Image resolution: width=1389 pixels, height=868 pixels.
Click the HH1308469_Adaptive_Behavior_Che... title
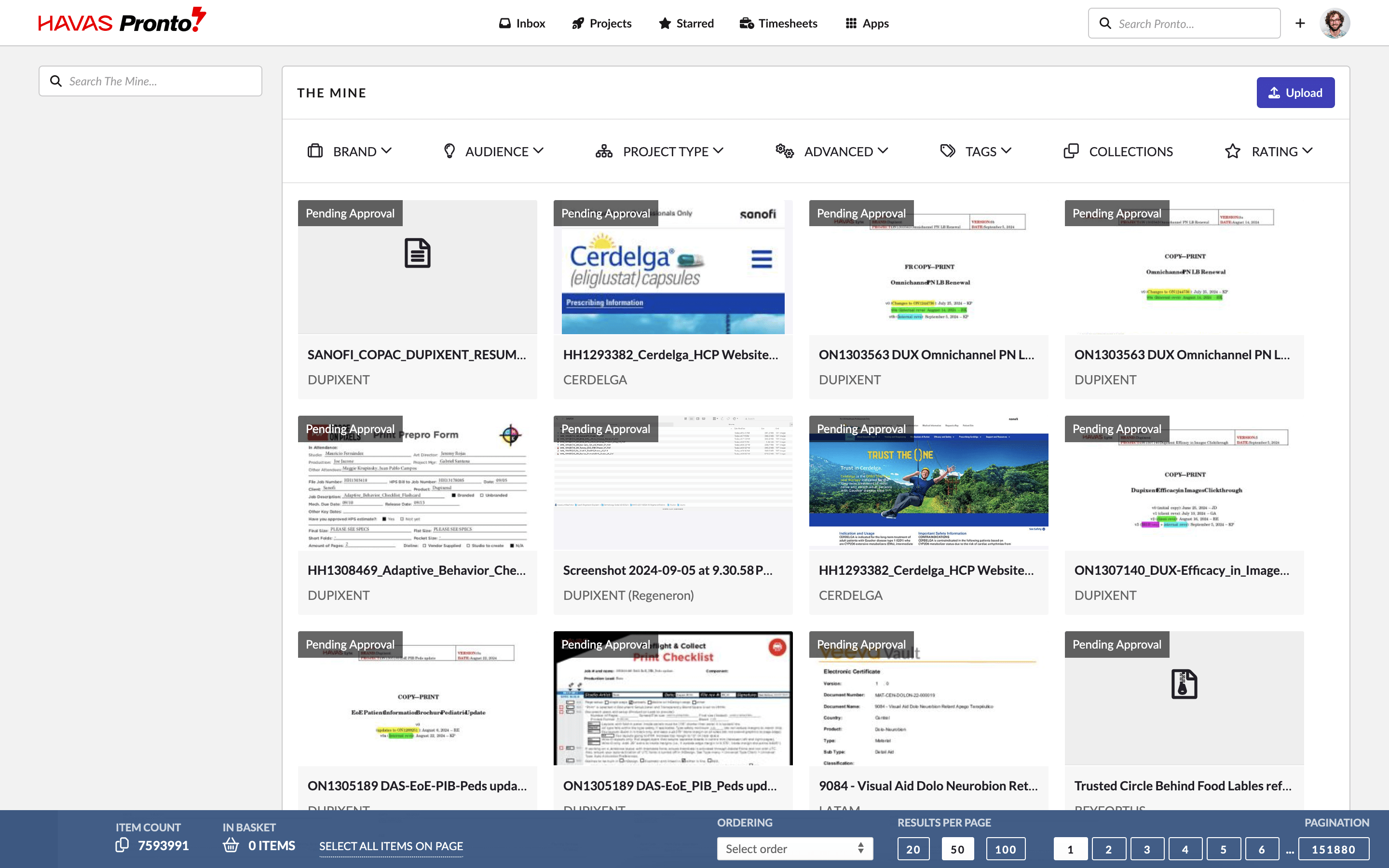[417, 570]
